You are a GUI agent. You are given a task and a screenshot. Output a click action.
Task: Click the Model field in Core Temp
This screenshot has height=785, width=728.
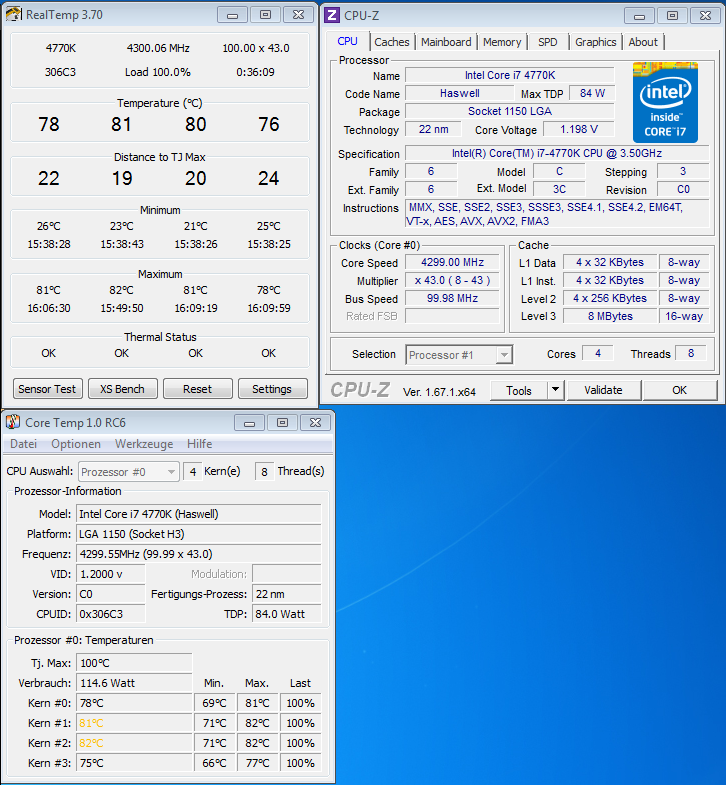(199, 514)
